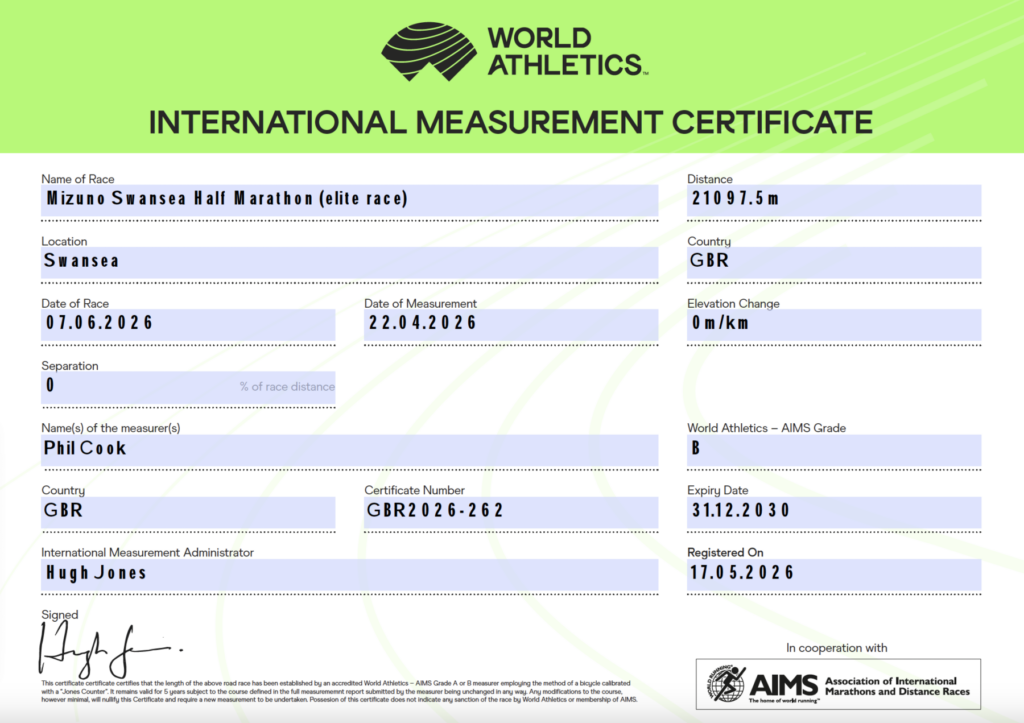Click the 'Elevation Change' label
1024x723 pixels.
coord(733,303)
